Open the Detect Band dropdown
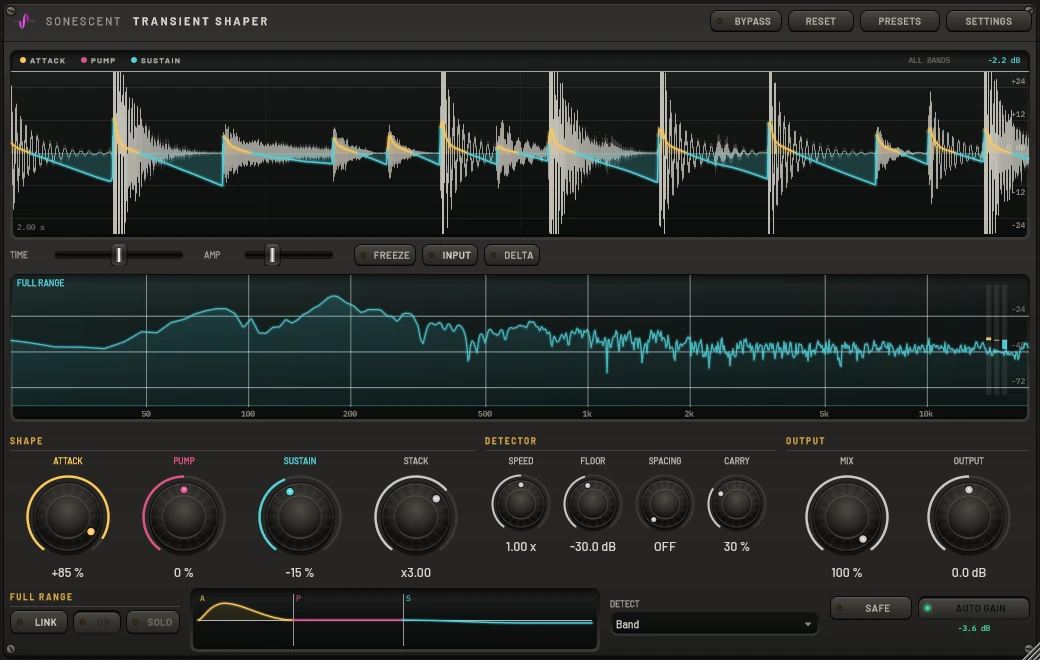Image resolution: width=1040 pixels, height=660 pixels. click(713, 624)
